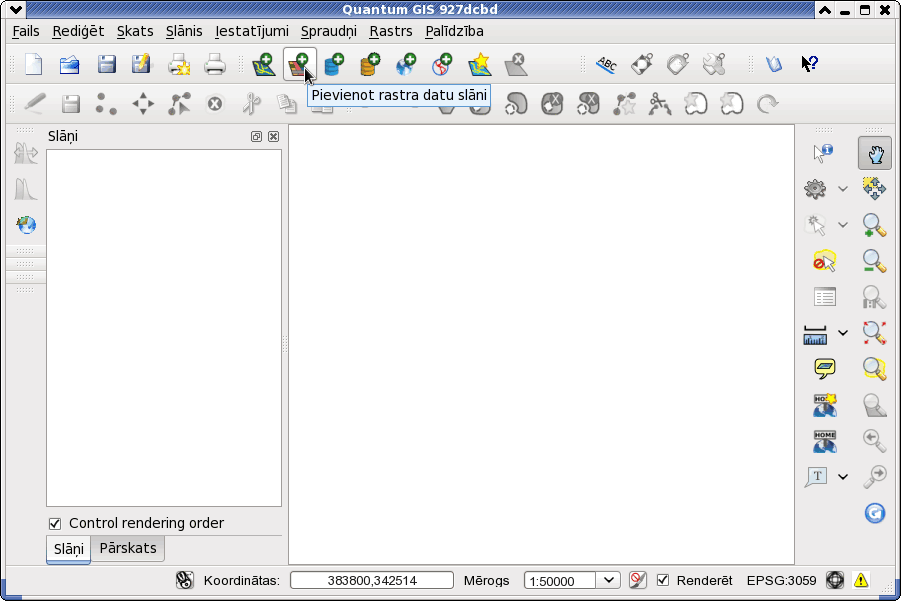Image resolution: width=901 pixels, height=601 pixels.
Task: Select the Zoom in magnifier tool
Action: point(875,225)
